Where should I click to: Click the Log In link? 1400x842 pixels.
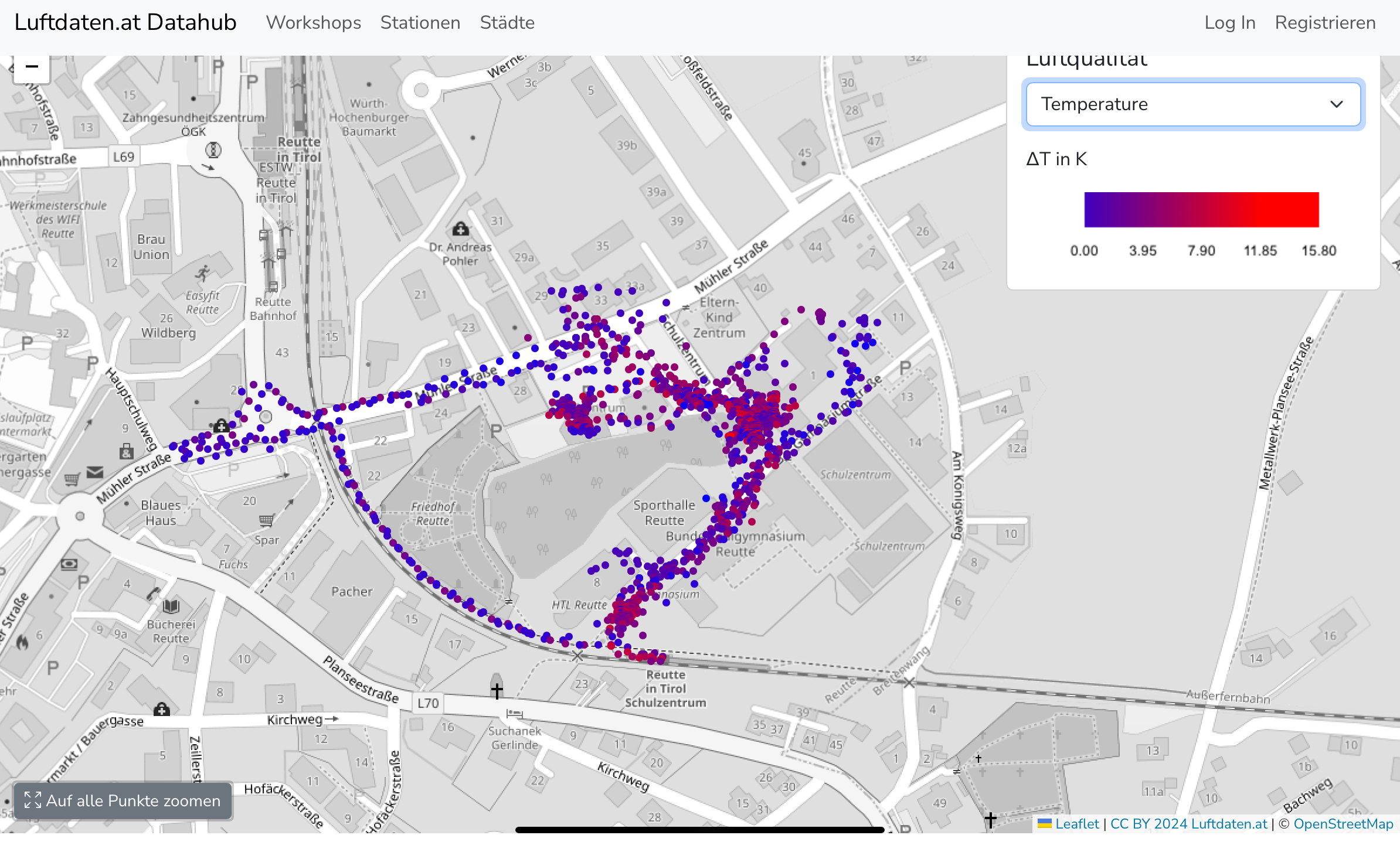pyautogui.click(x=1229, y=23)
